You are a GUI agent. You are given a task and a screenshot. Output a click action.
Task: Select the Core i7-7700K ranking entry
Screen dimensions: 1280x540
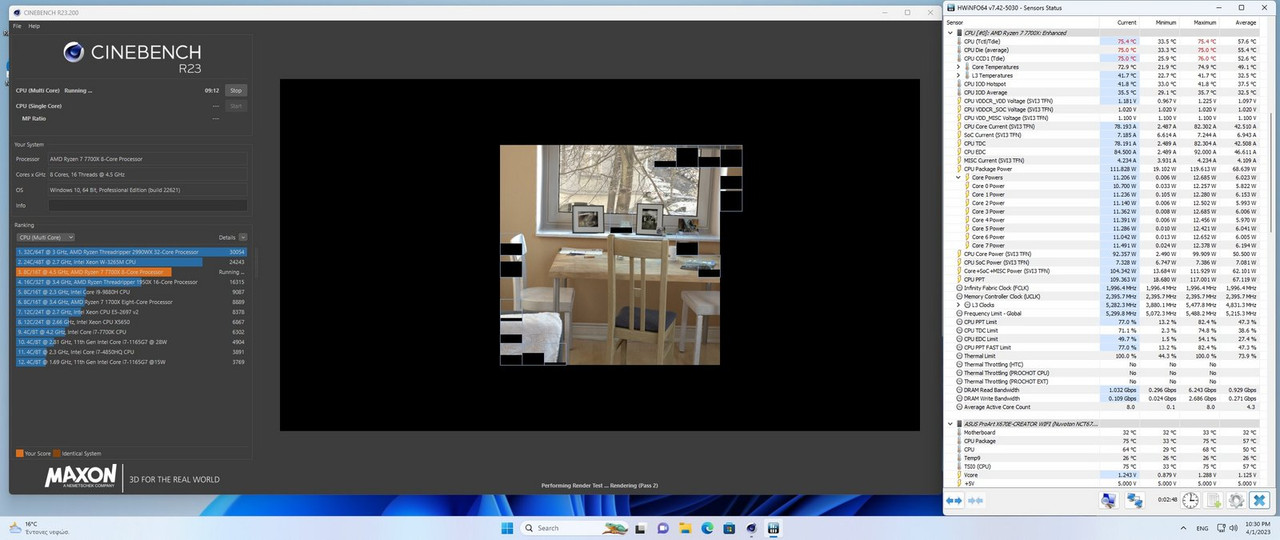click(131, 332)
